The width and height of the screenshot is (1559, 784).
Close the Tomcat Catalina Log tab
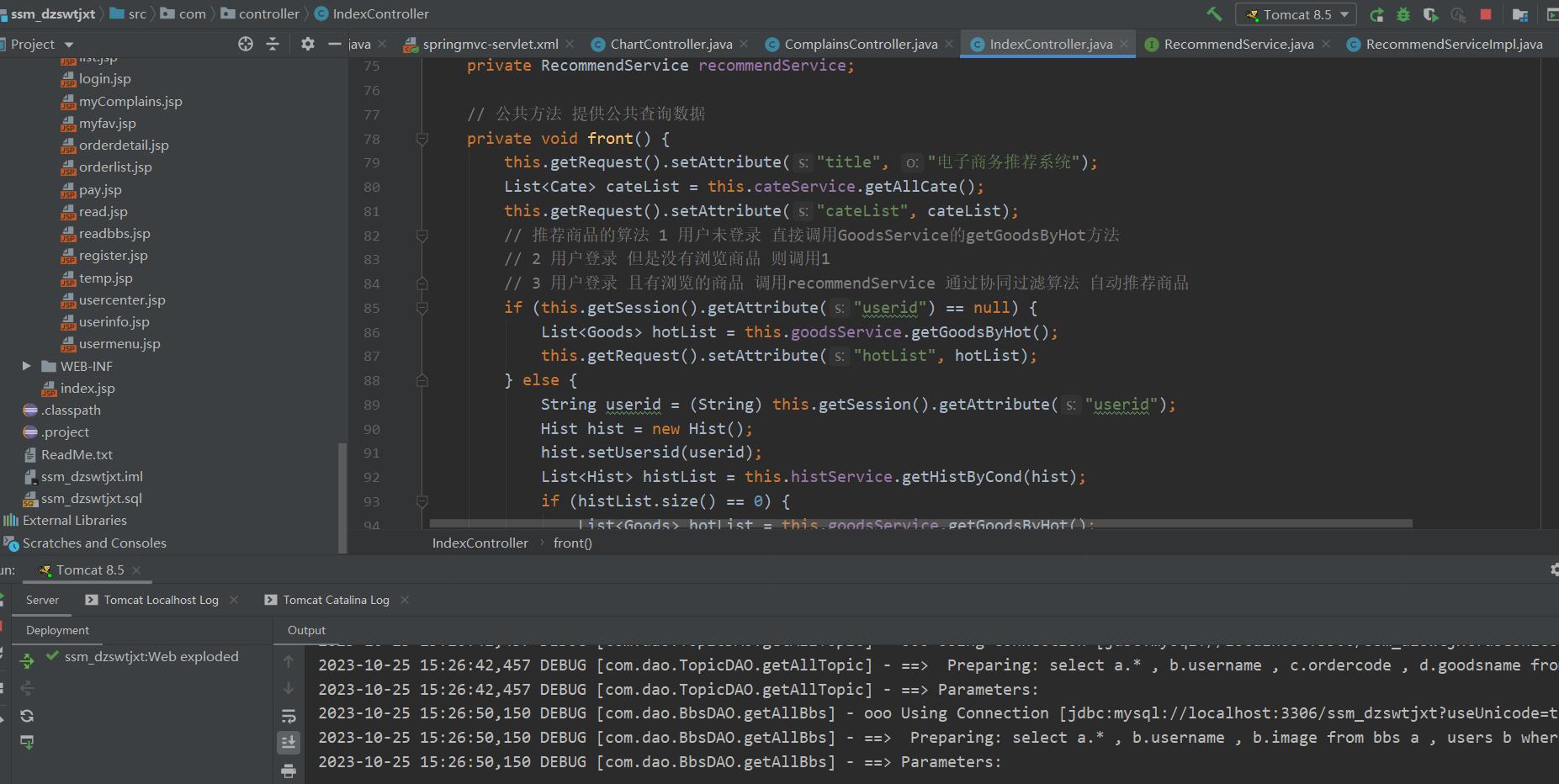[405, 600]
